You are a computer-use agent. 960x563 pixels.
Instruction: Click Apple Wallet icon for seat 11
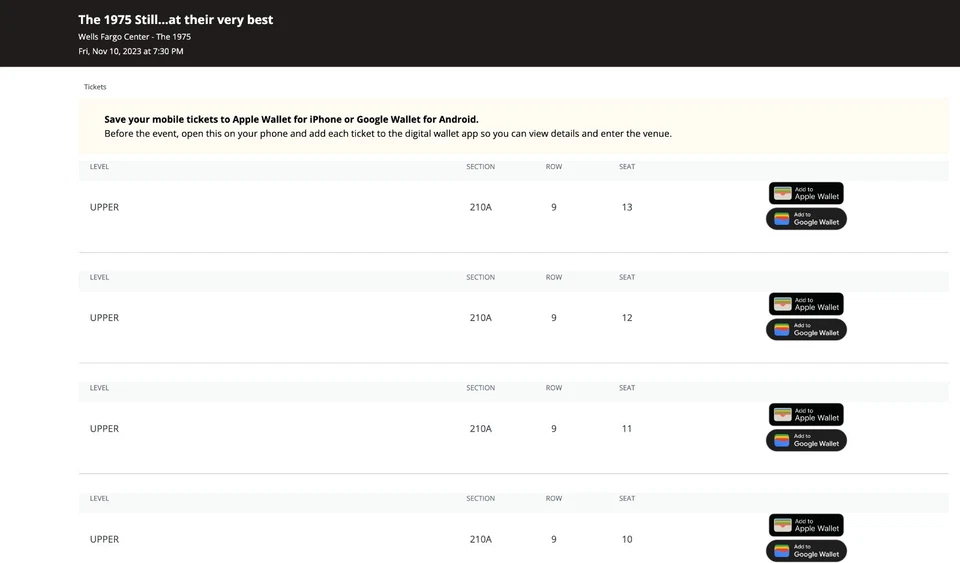[783, 415]
